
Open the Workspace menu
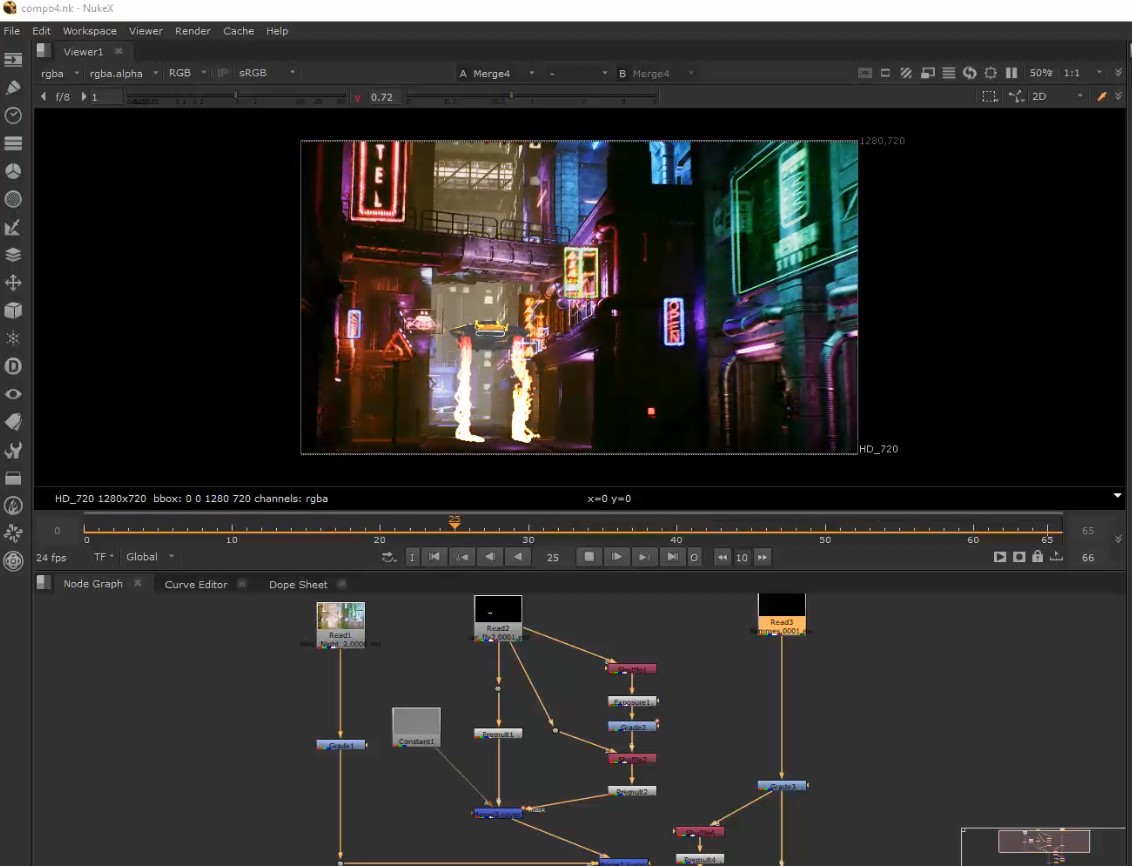pos(89,31)
